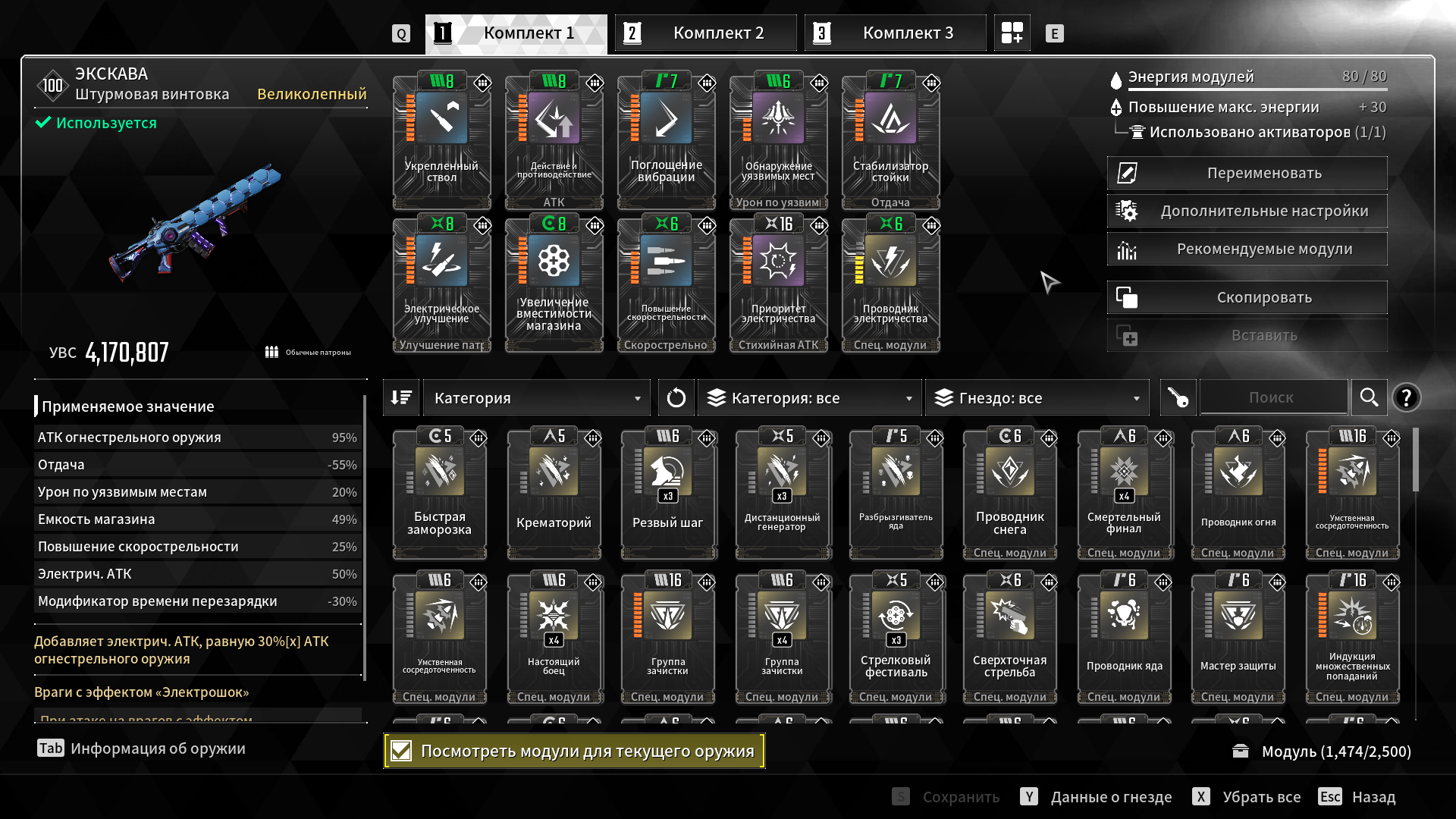Open the Категория sort dropdown
1456x819 pixels.
pyautogui.click(x=537, y=397)
